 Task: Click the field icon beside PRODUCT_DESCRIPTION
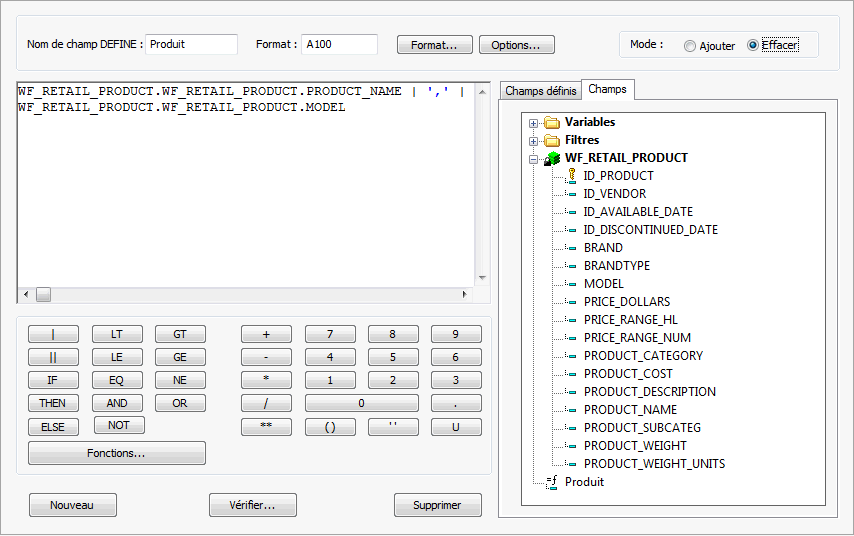pyautogui.click(x=571, y=392)
